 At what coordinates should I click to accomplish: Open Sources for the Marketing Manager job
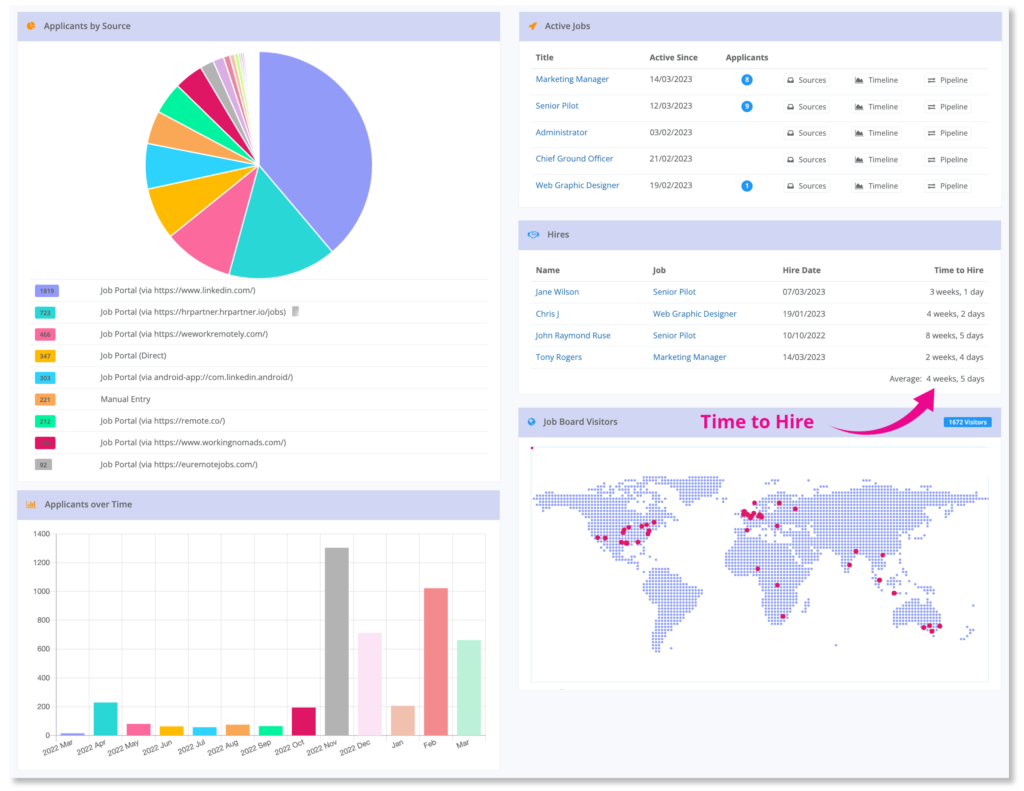(807, 80)
